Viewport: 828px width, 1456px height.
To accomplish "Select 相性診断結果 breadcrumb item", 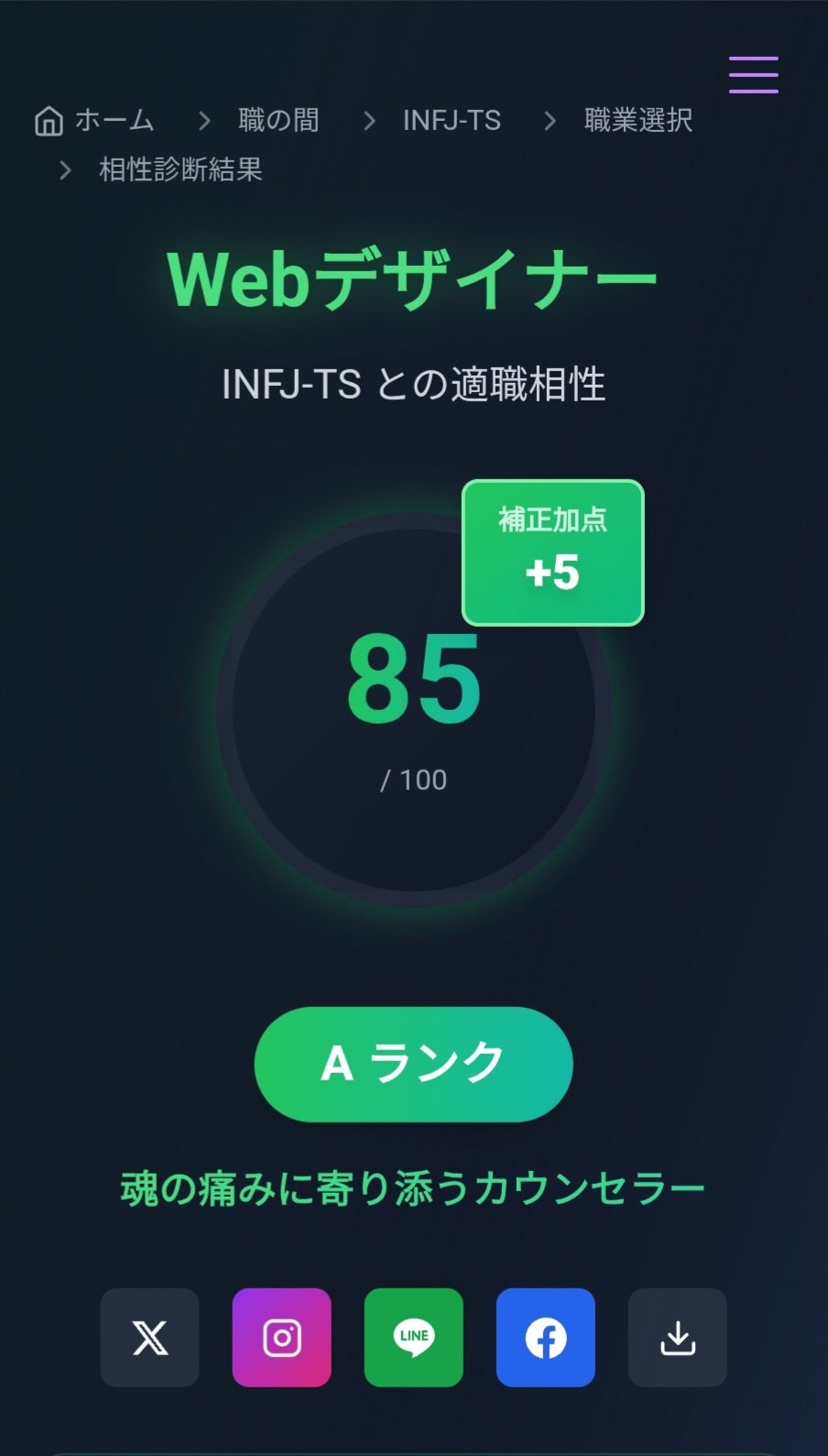I will [x=180, y=170].
